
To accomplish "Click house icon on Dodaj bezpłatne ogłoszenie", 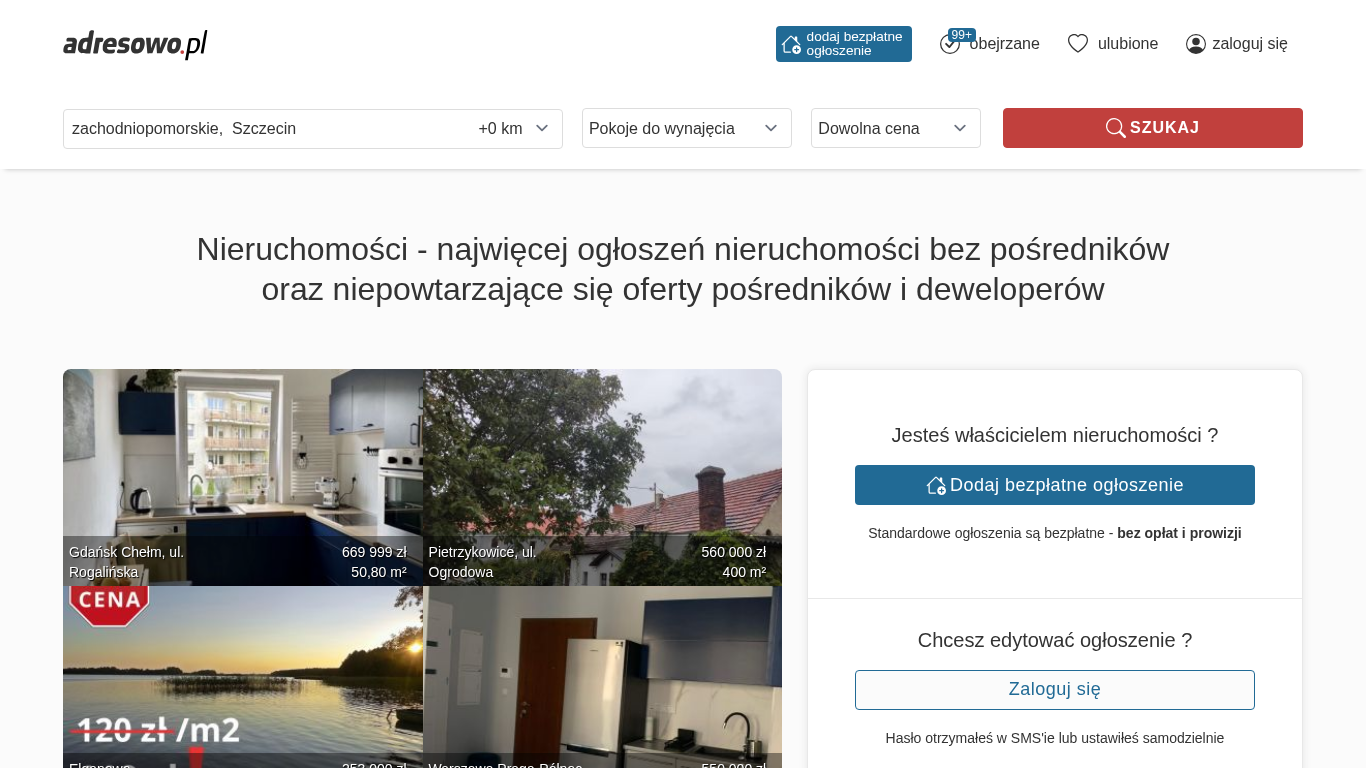I will (x=936, y=485).
